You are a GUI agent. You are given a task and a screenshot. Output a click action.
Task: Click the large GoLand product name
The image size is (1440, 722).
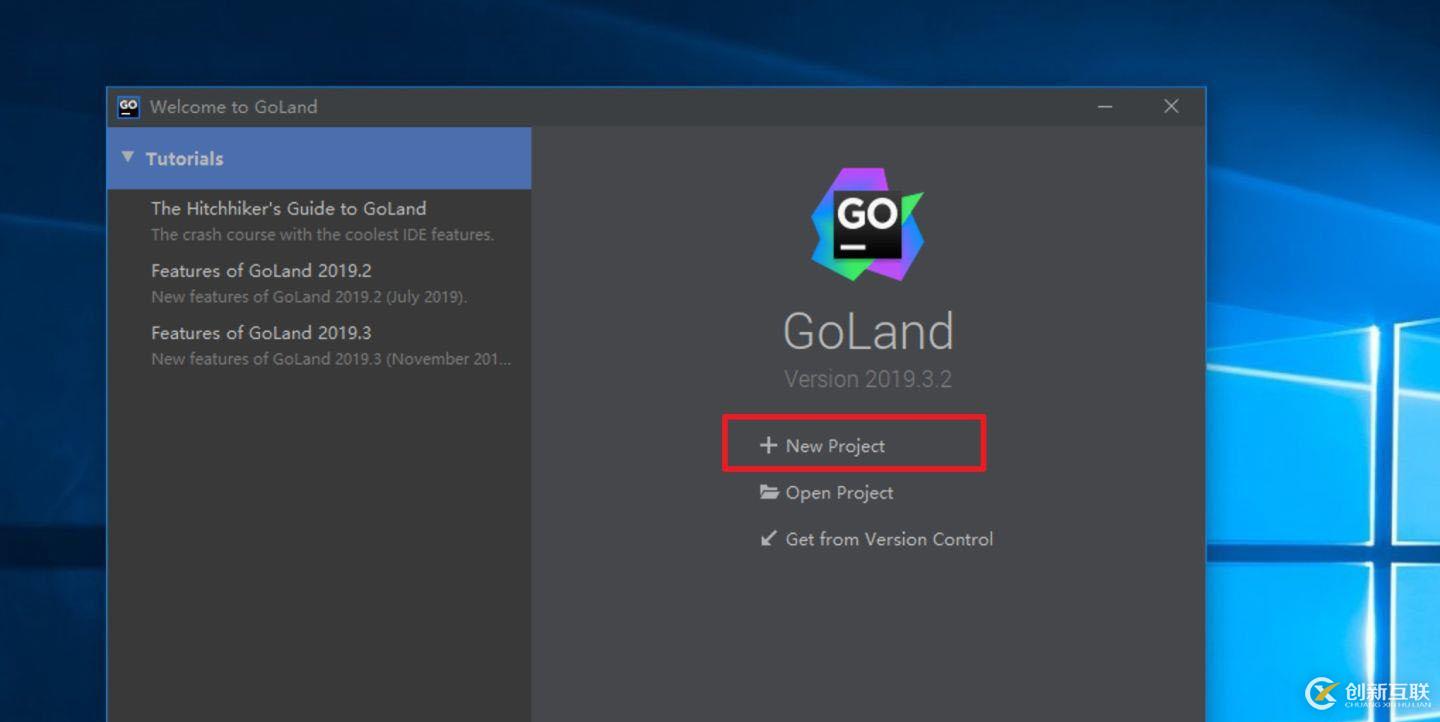pos(868,331)
